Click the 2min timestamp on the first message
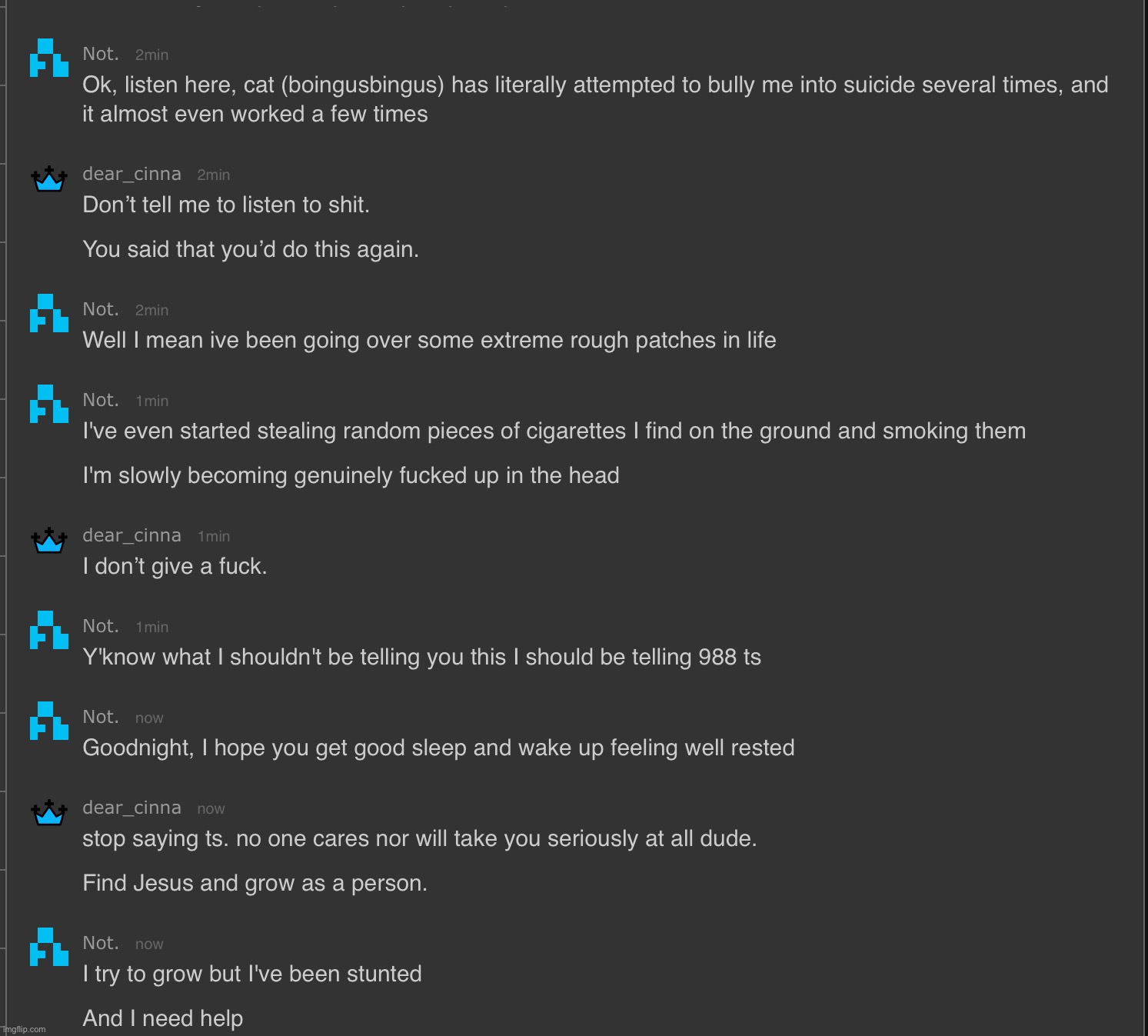Viewport: 1148px width, 1036px height. tap(151, 55)
